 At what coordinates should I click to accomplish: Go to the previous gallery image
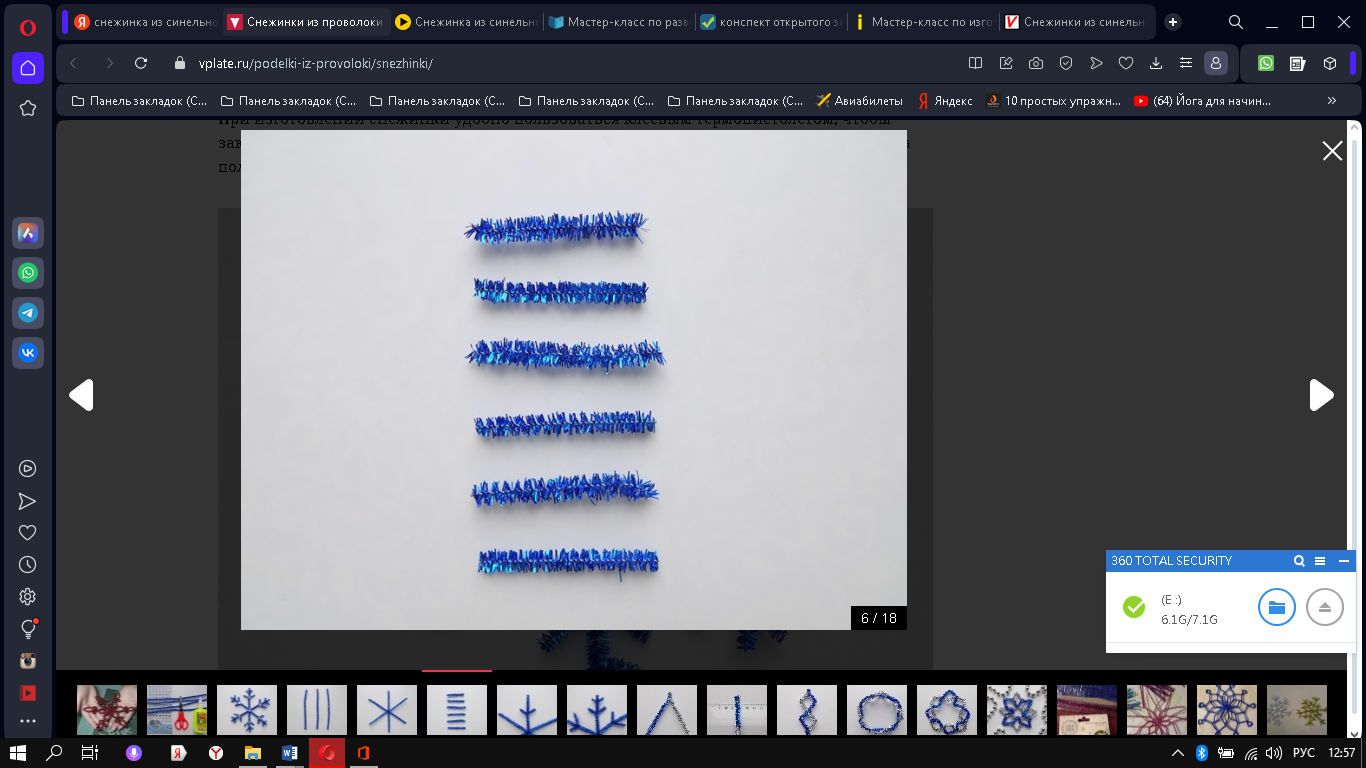point(81,395)
